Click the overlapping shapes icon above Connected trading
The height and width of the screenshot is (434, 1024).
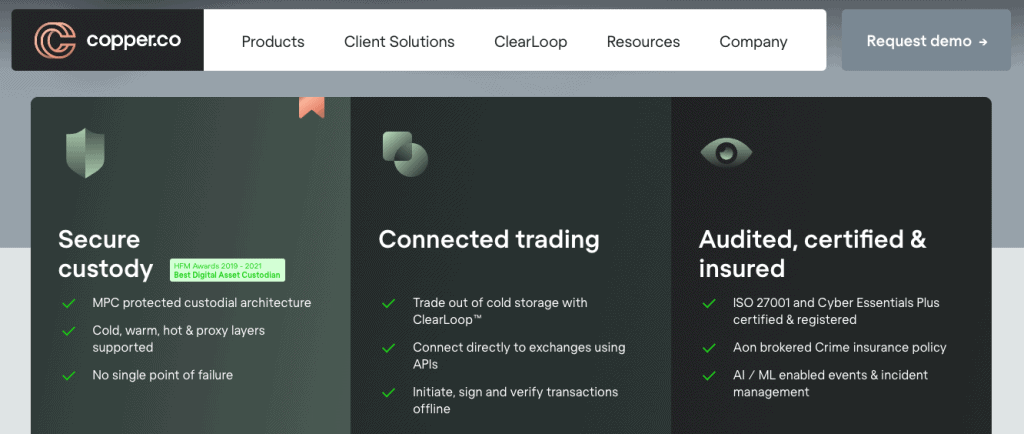tap(405, 154)
